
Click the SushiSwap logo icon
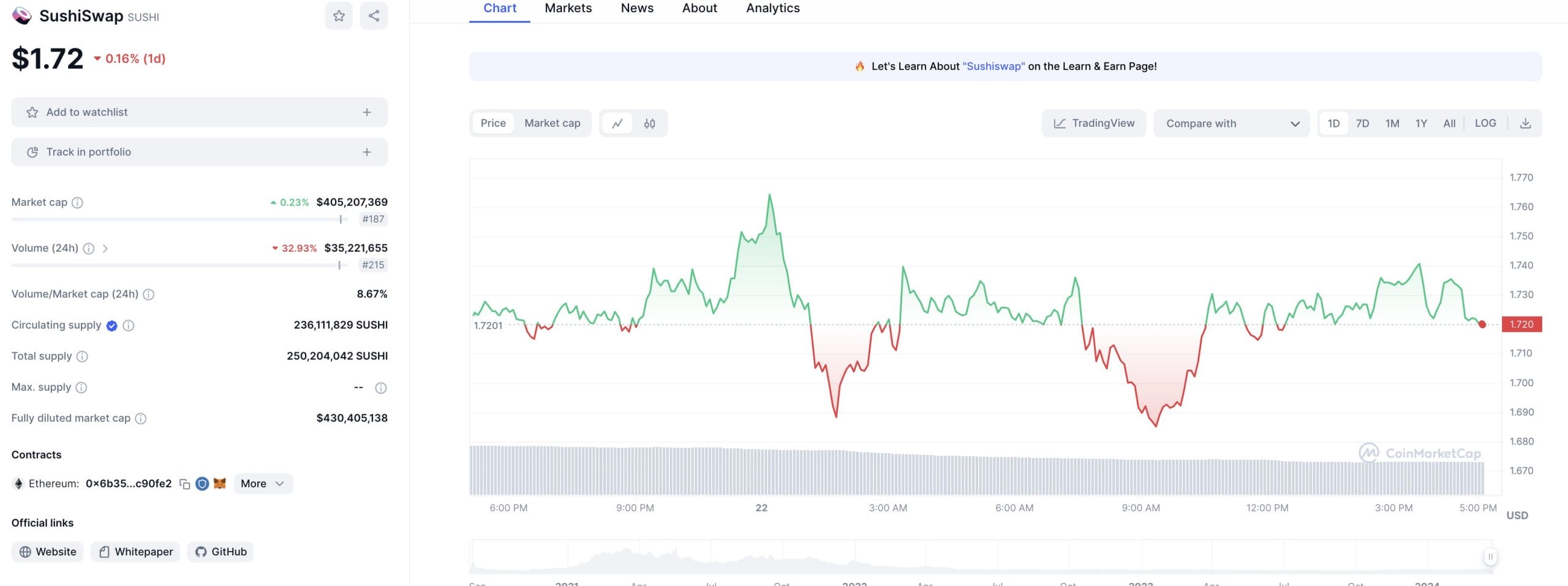click(22, 16)
